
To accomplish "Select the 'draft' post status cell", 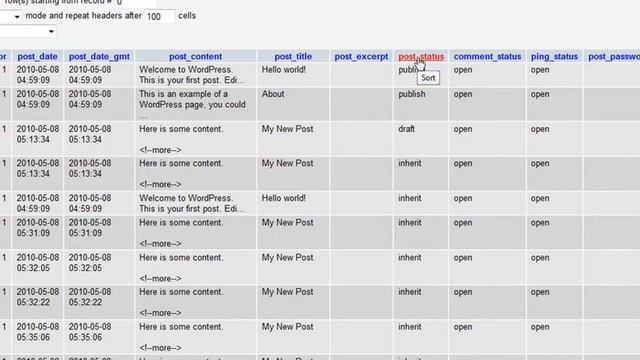I will point(406,129).
